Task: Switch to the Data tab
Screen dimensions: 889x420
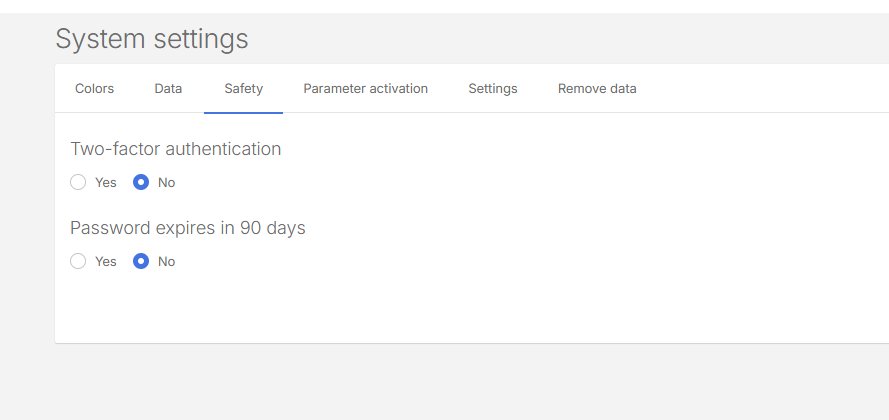Action: pos(168,89)
